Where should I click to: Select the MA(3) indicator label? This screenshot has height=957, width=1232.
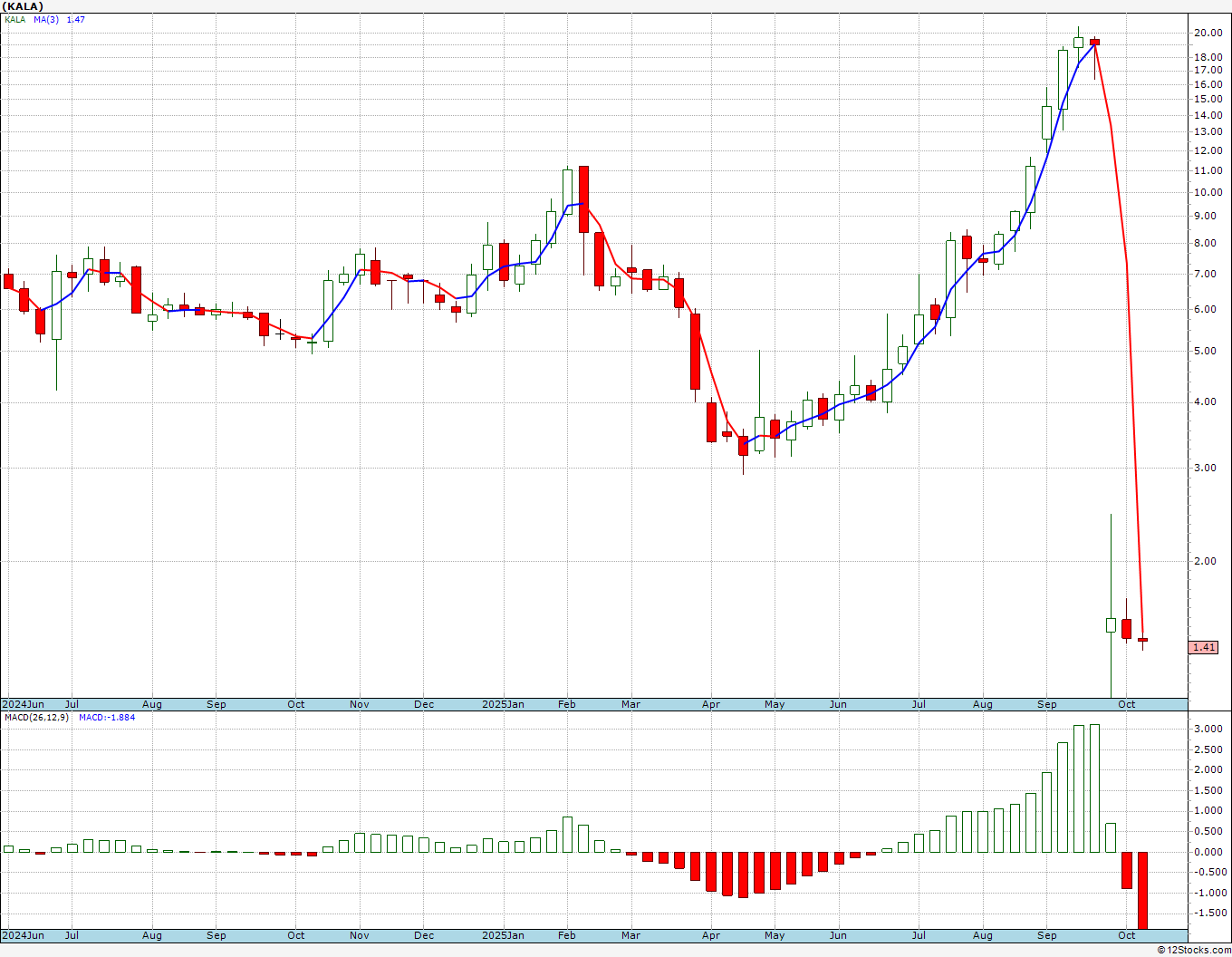coord(46,19)
